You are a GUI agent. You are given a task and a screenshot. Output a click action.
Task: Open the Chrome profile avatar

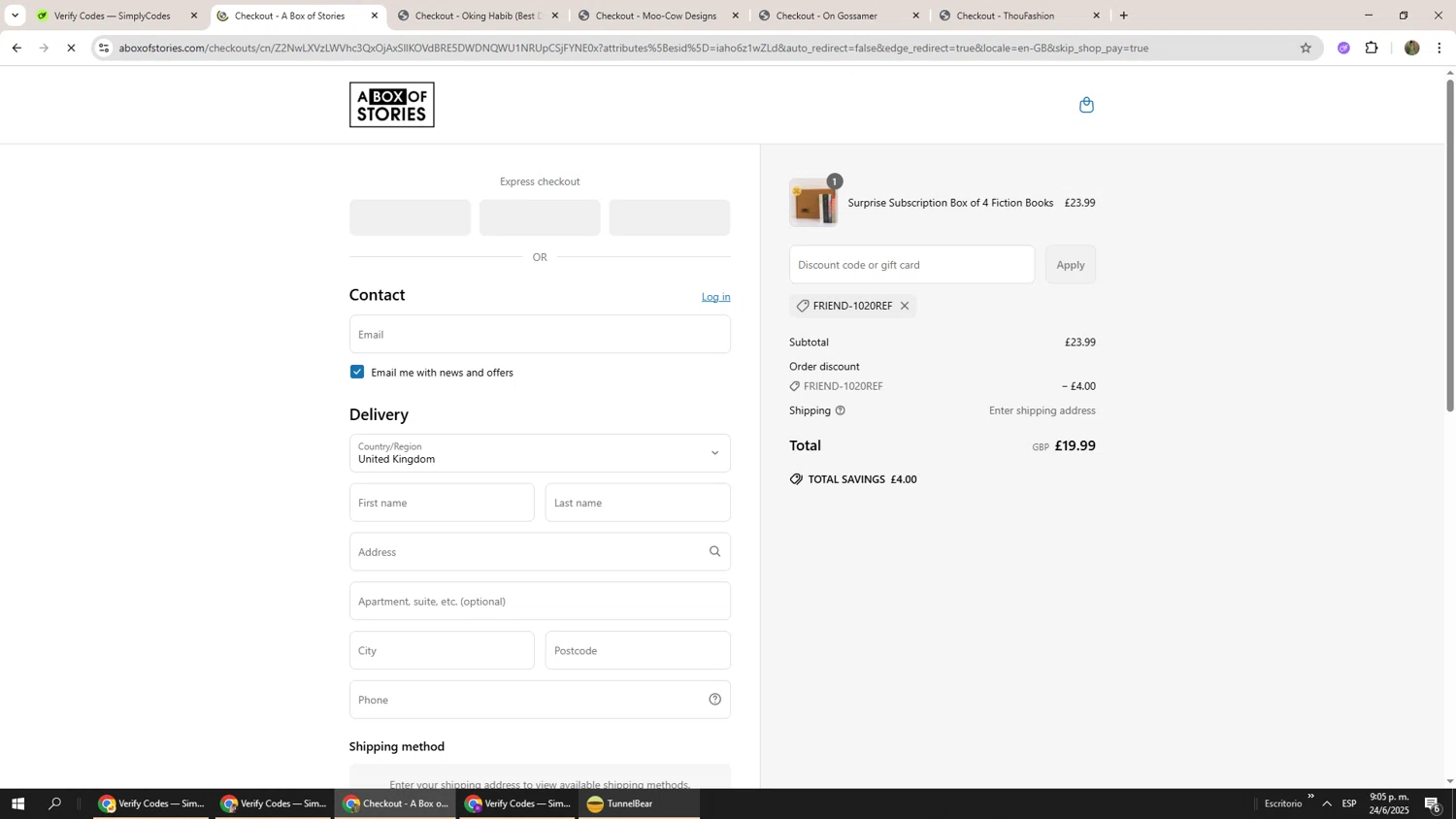1411,48
